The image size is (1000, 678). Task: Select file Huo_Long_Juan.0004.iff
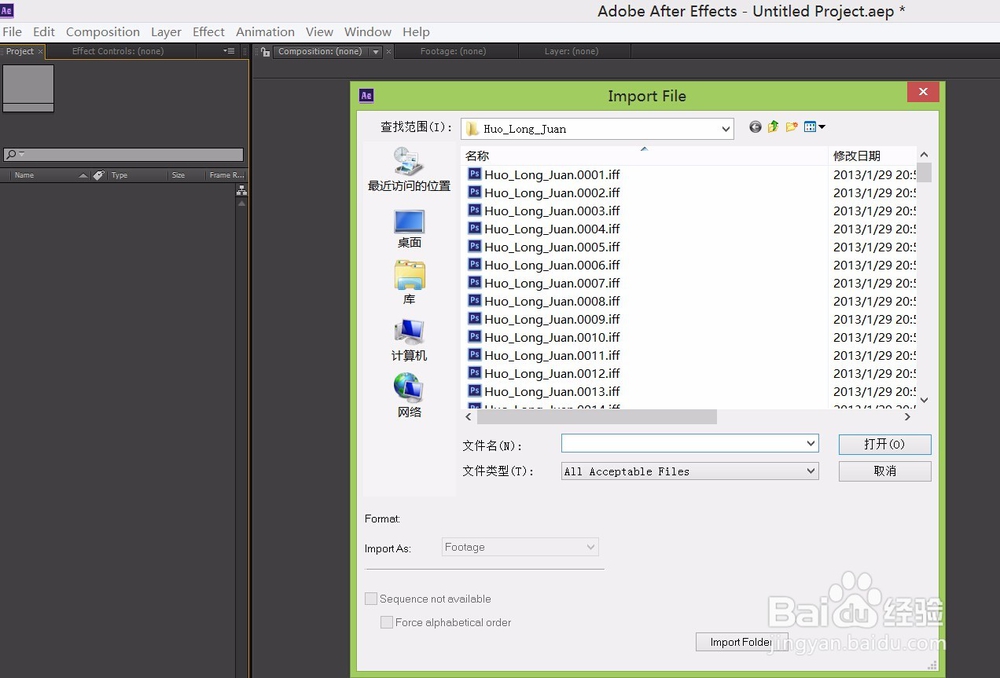point(552,228)
